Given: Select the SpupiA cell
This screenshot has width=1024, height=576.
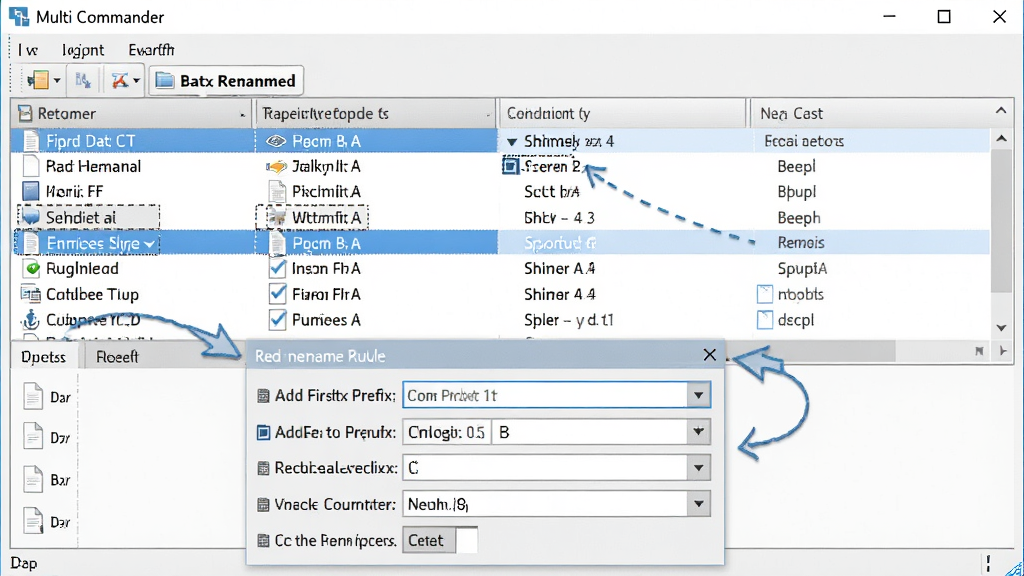Looking at the screenshot, I should click(x=802, y=268).
